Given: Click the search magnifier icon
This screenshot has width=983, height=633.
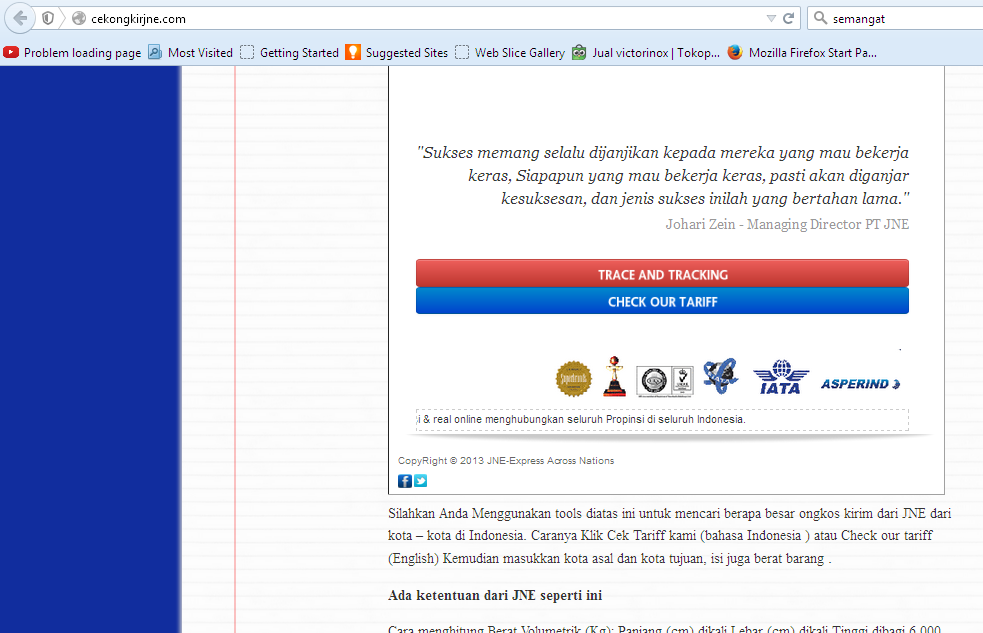Looking at the screenshot, I should (820, 18).
